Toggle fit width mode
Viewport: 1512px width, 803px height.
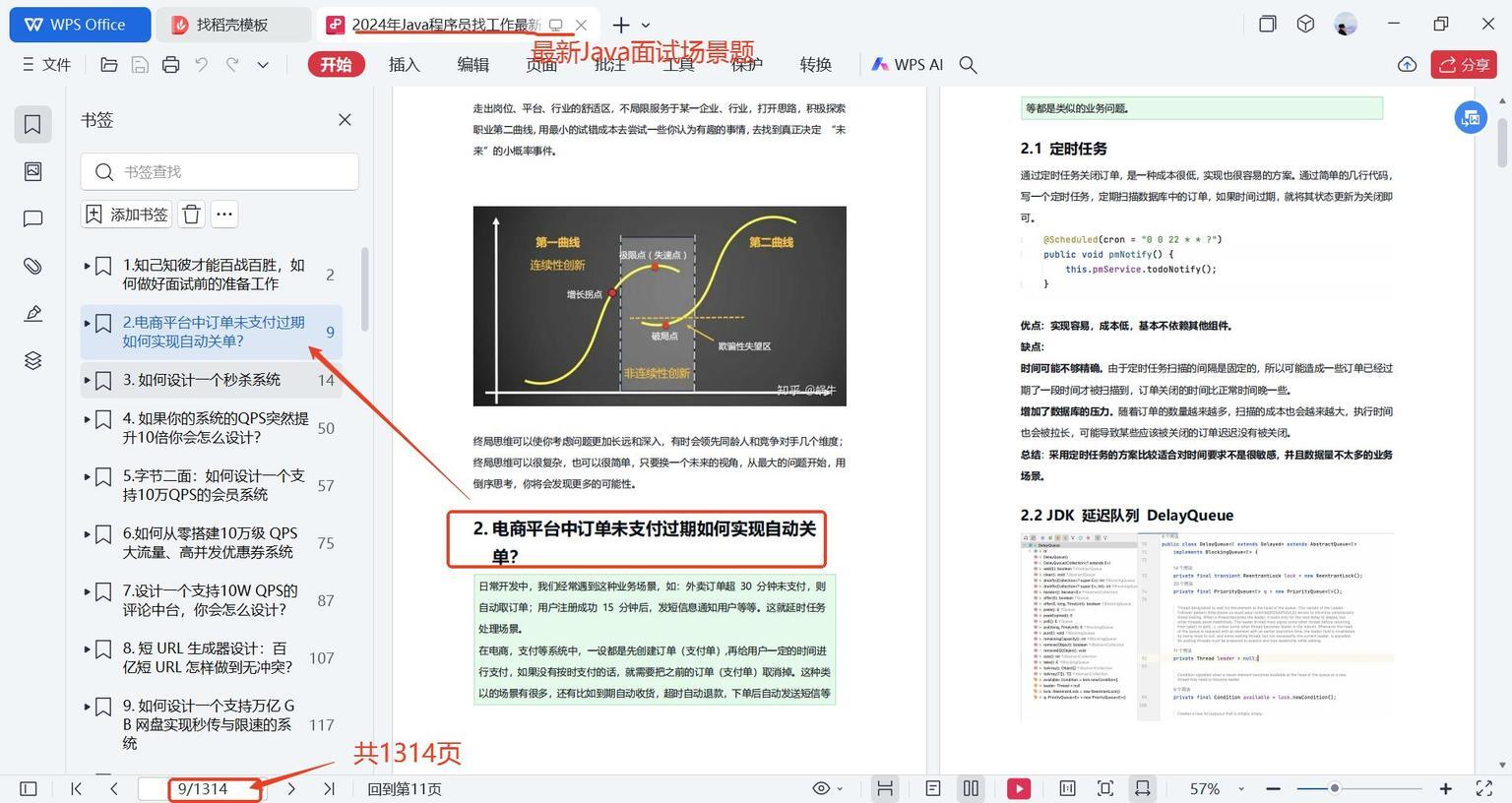point(1142,788)
